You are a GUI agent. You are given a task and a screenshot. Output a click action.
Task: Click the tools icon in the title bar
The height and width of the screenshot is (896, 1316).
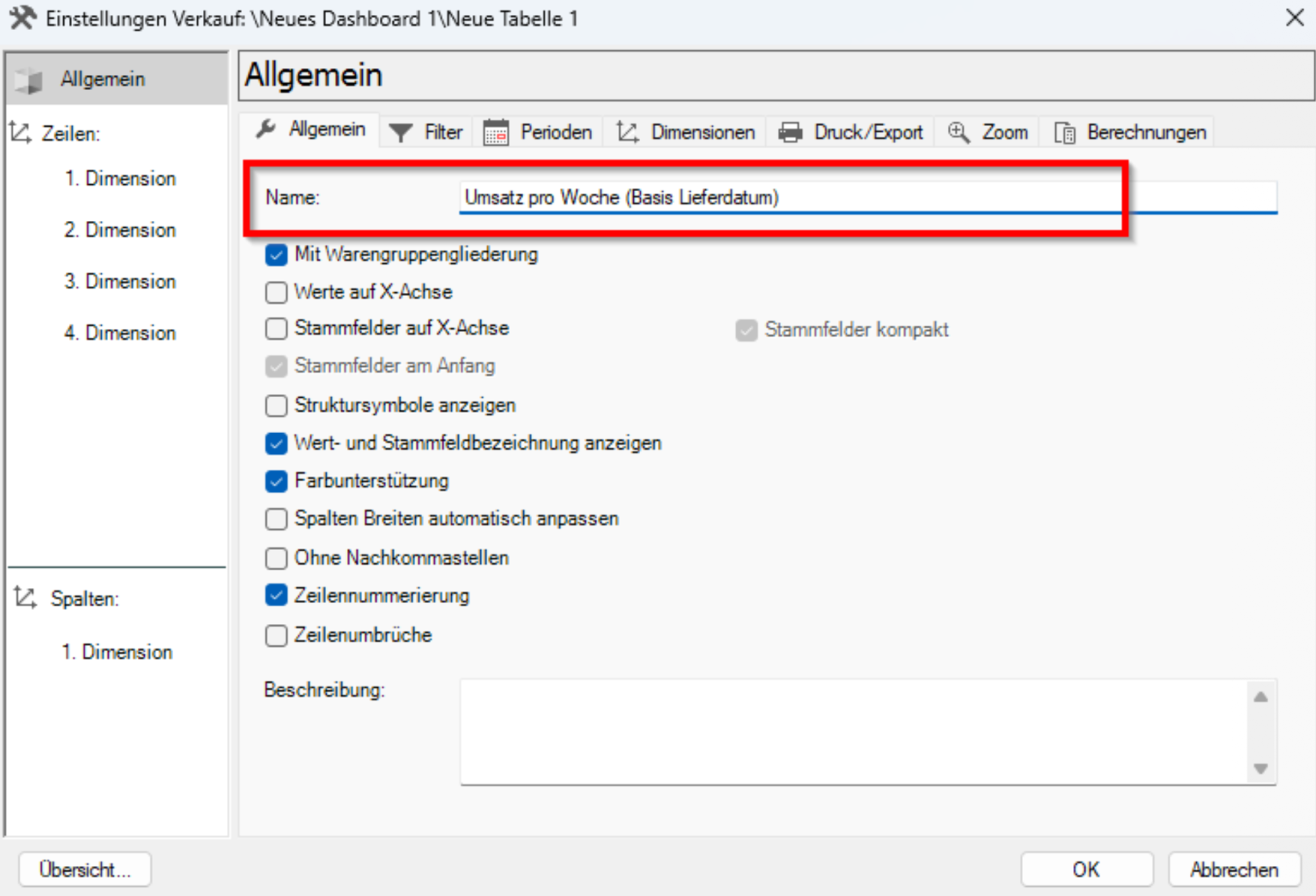(22, 17)
